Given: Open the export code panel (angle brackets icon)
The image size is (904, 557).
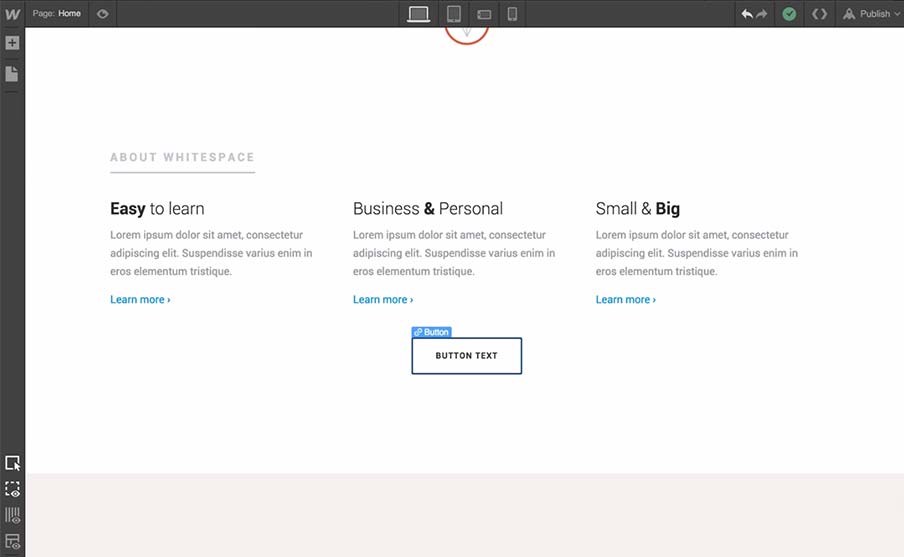Looking at the screenshot, I should [x=819, y=14].
